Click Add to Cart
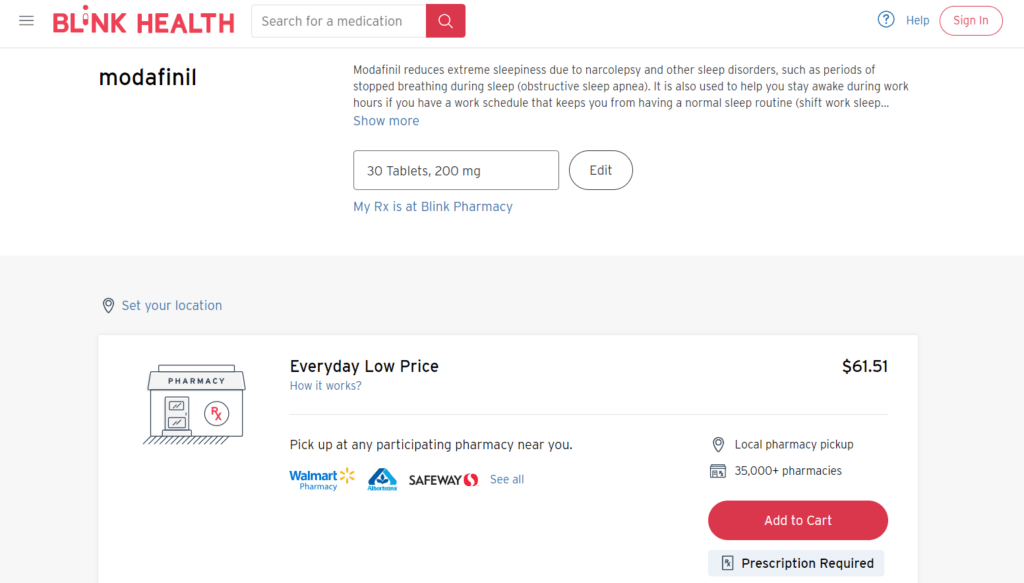Viewport: 1024px width, 583px height. click(x=797, y=520)
